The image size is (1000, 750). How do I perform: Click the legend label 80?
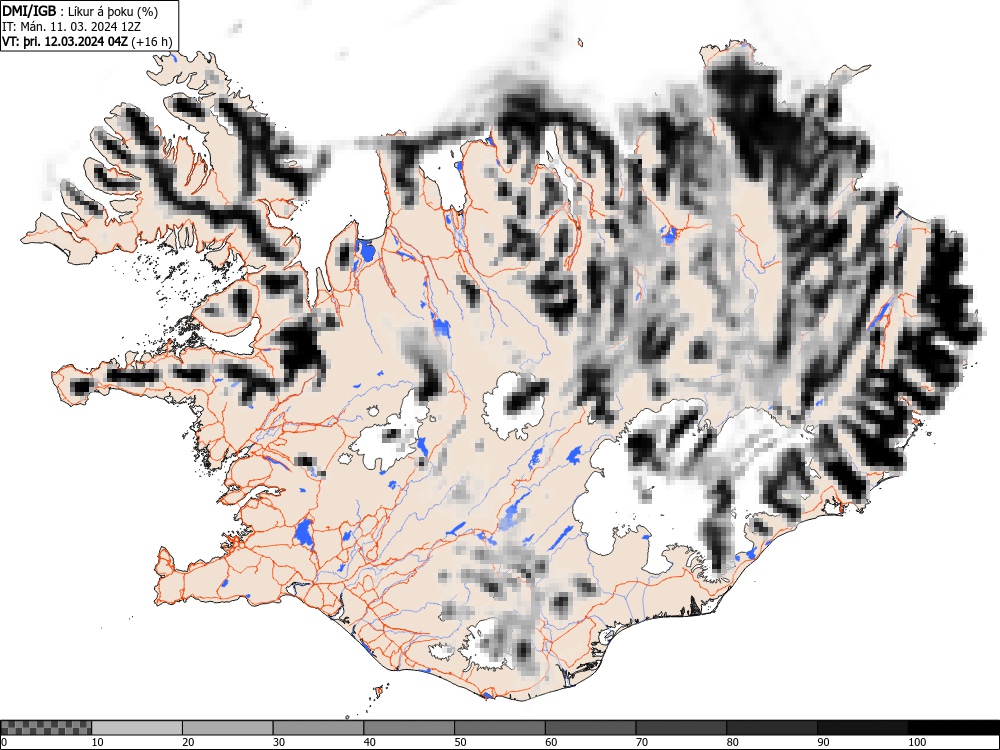pyautogui.click(x=733, y=742)
